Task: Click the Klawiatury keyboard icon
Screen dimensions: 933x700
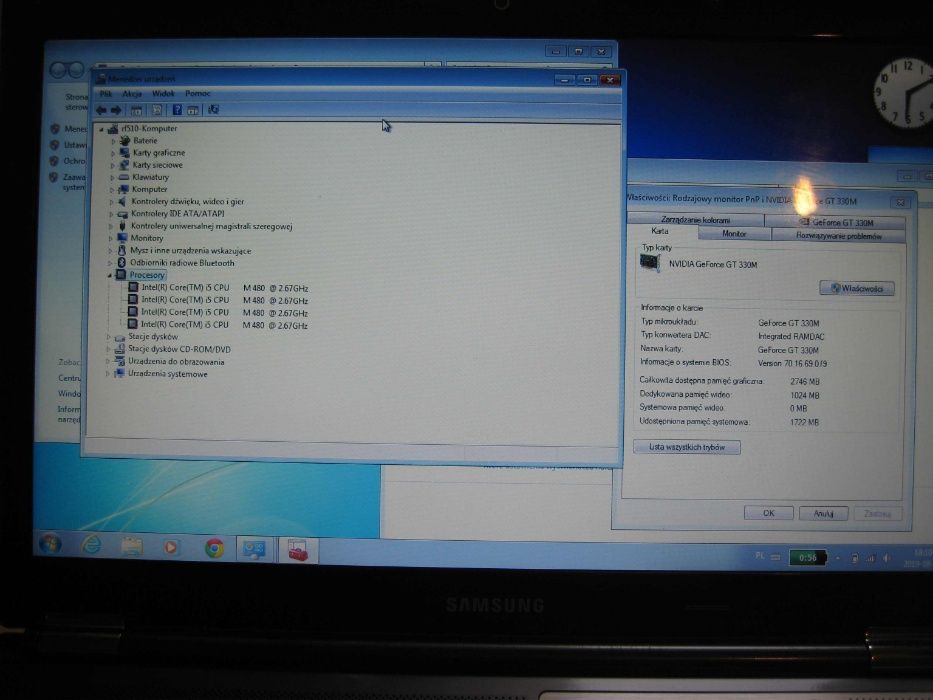Action: click(124, 177)
